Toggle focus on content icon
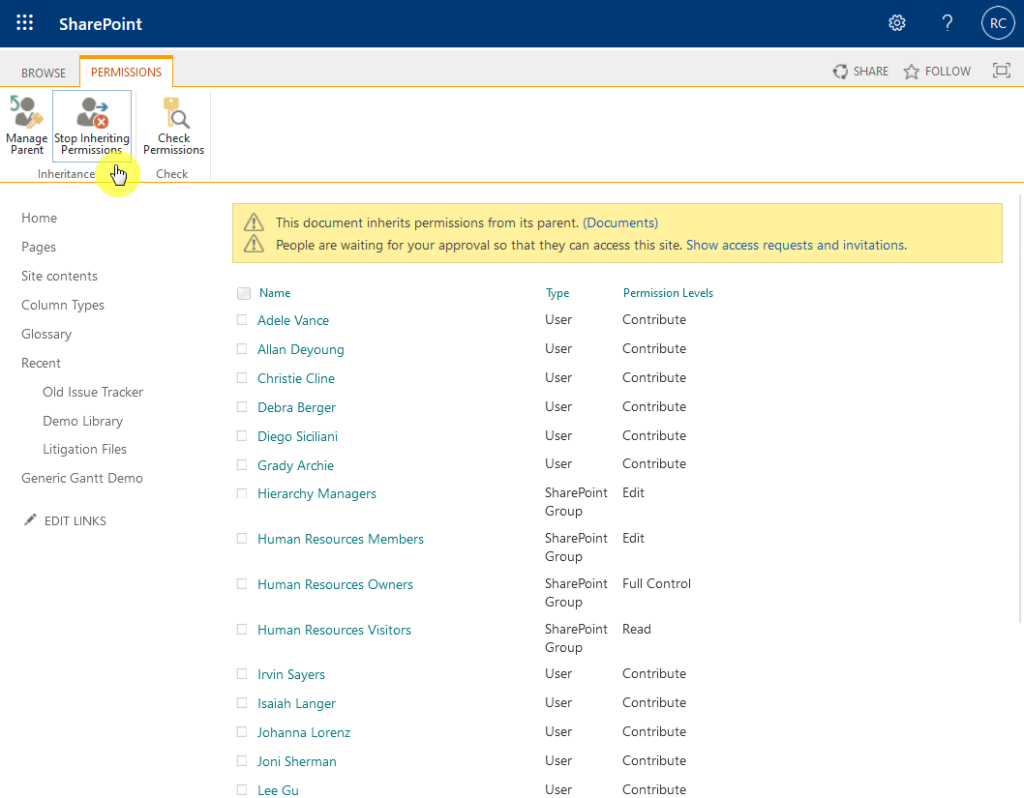 pyautogui.click(x=1001, y=71)
